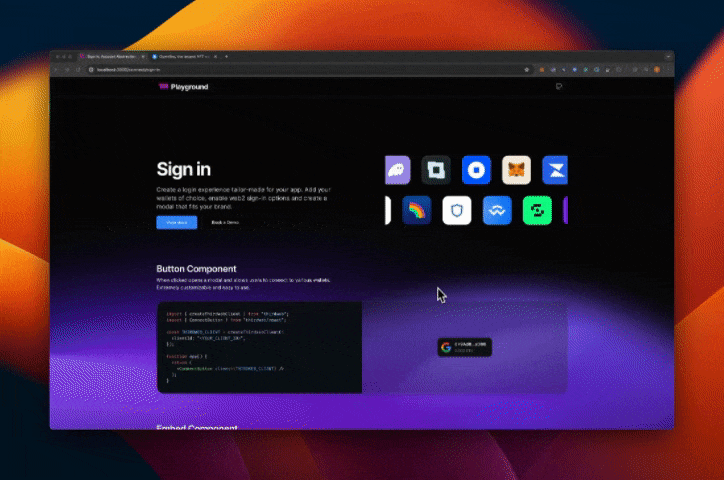Click the green Safe wallet icon

[x=537, y=210]
